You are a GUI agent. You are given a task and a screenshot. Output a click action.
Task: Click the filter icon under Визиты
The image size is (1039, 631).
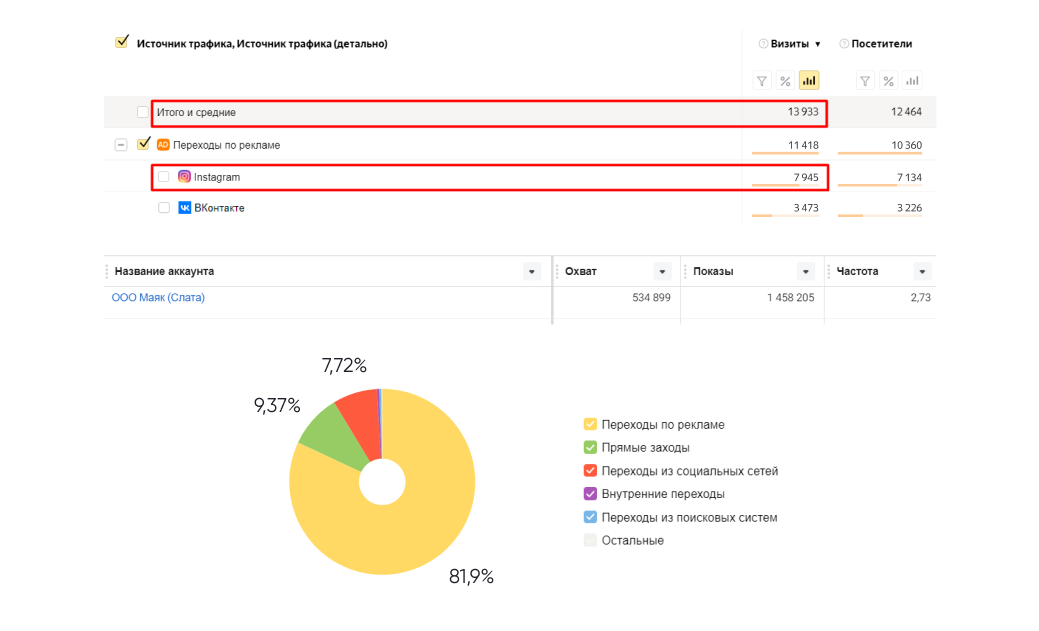pyautogui.click(x=762, y=81)
